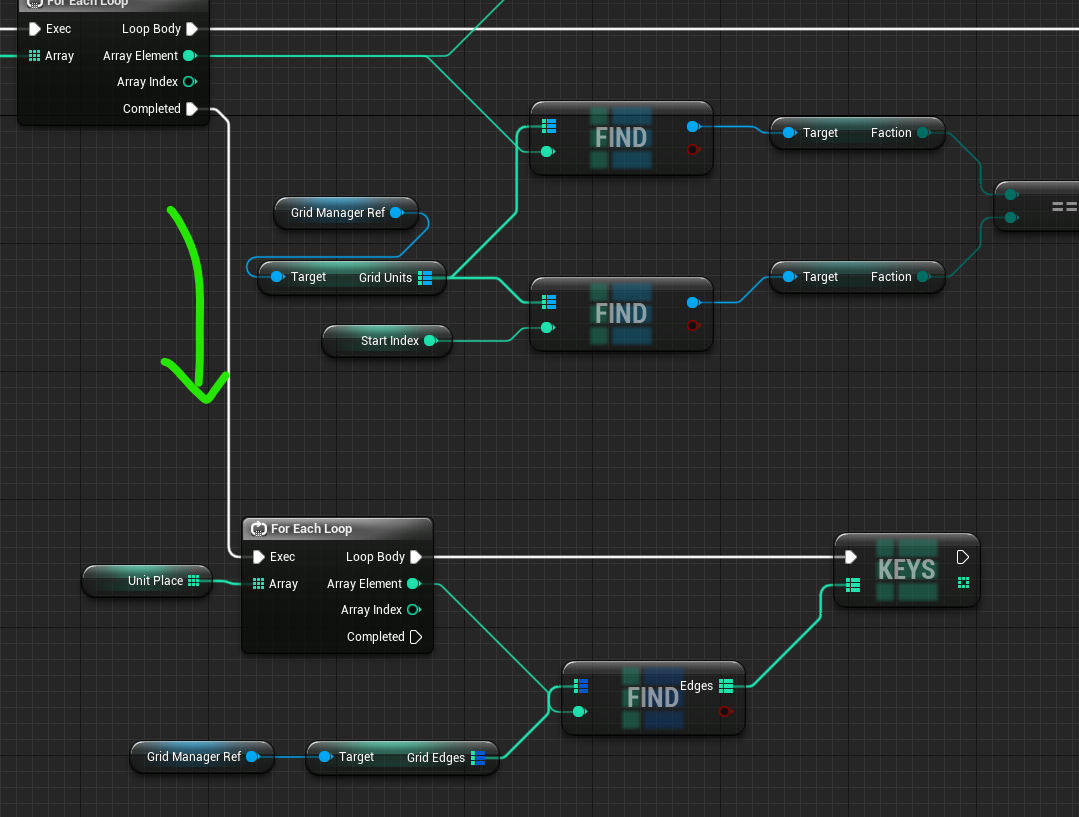The image size is (1079, 817).
Task: Click the key input pin on the topmost FIND node
Action: (x=548, y=151)
